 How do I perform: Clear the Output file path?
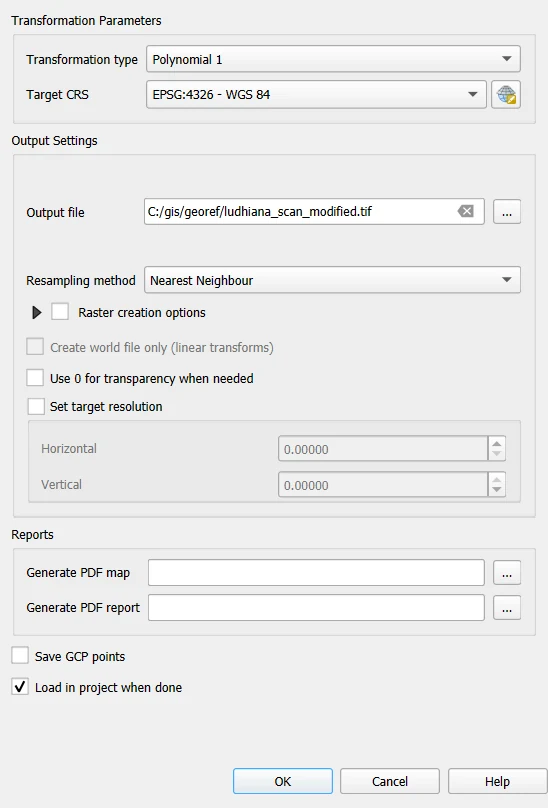[x=466, y=211]
